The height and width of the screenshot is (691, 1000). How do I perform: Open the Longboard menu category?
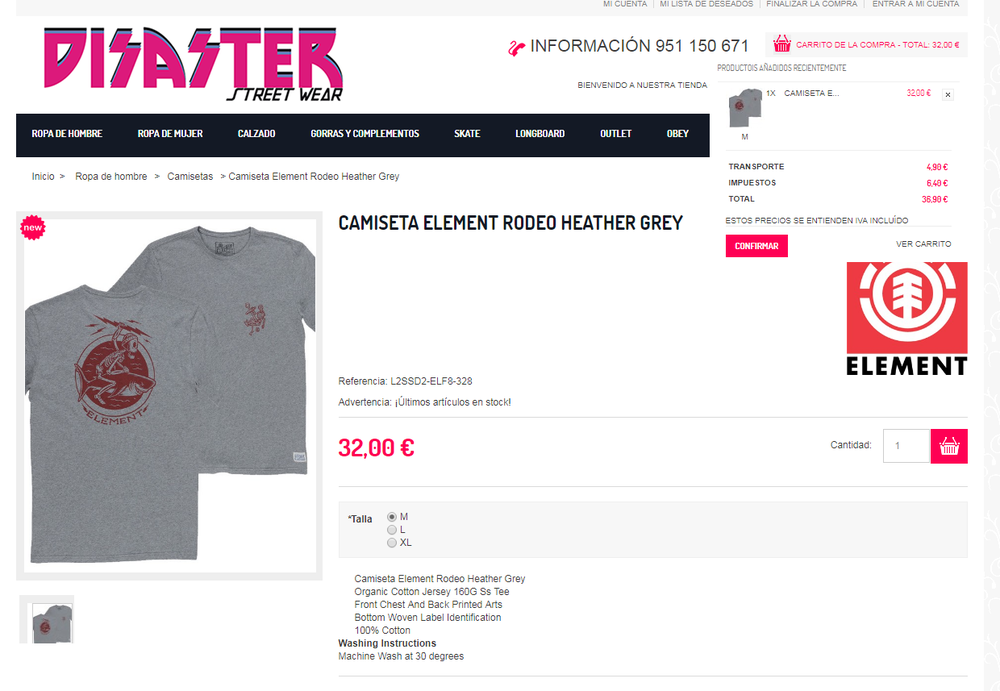[x=540, y=134]
